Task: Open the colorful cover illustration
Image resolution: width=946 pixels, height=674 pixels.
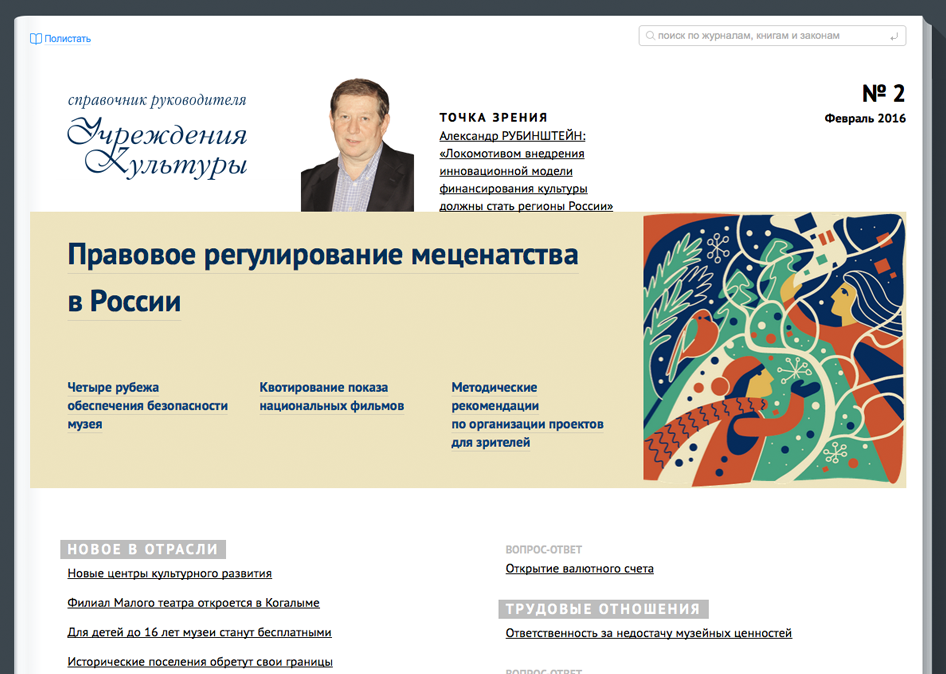Action: [774, 349]
